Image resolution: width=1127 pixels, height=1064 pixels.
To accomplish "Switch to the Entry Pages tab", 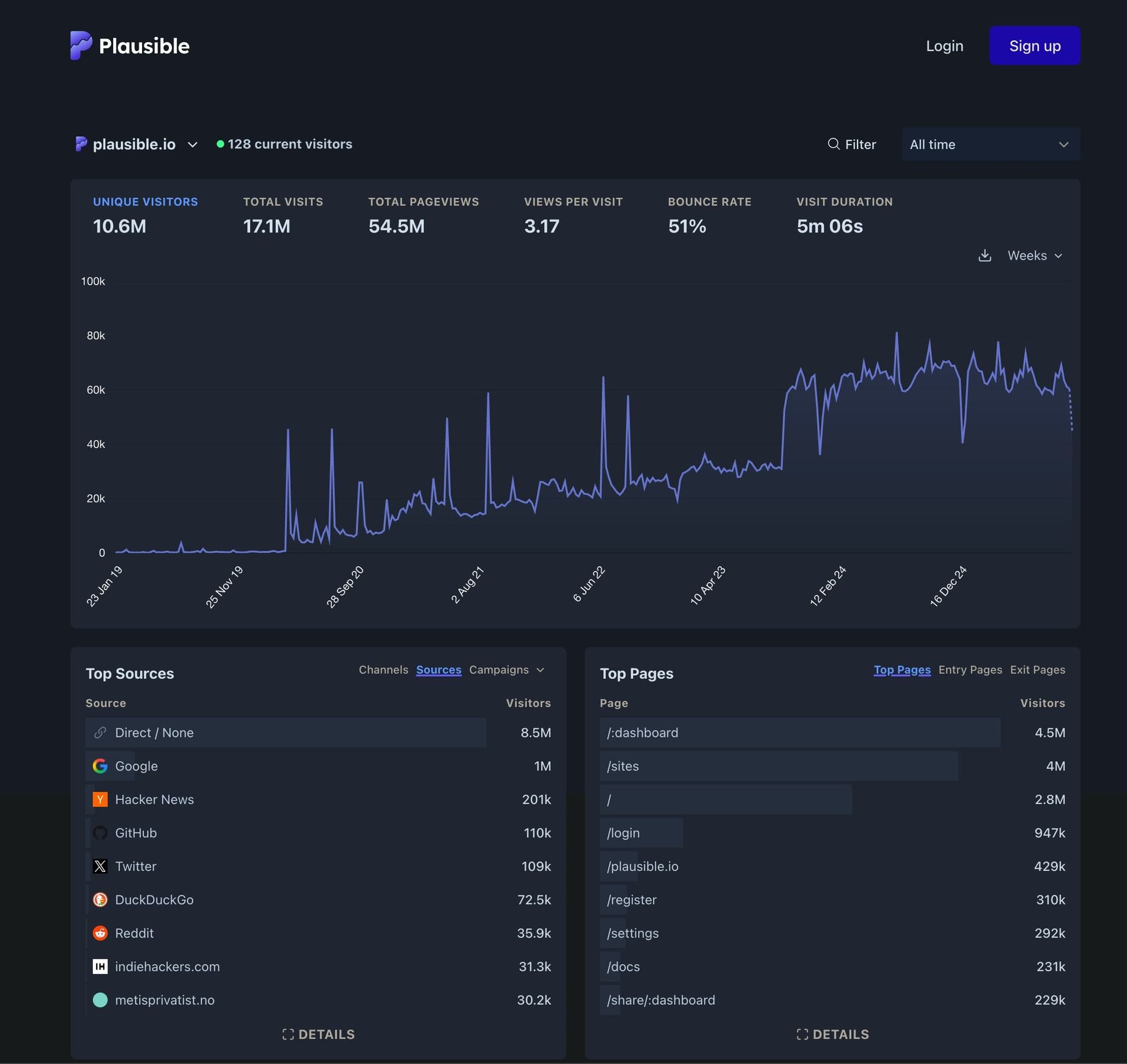I will pyautogui.click(x=970, y=669).
